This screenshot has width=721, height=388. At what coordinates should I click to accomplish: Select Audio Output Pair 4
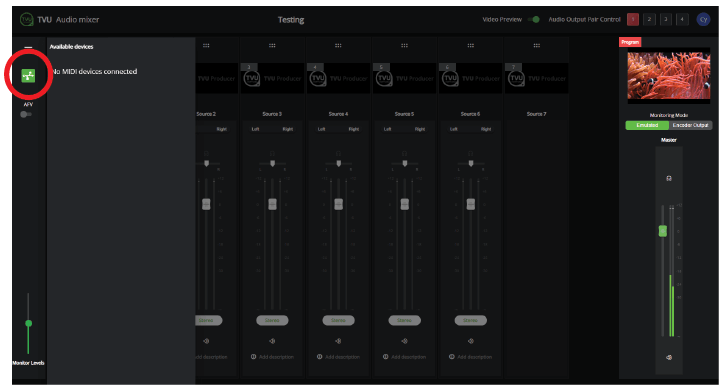682,19
